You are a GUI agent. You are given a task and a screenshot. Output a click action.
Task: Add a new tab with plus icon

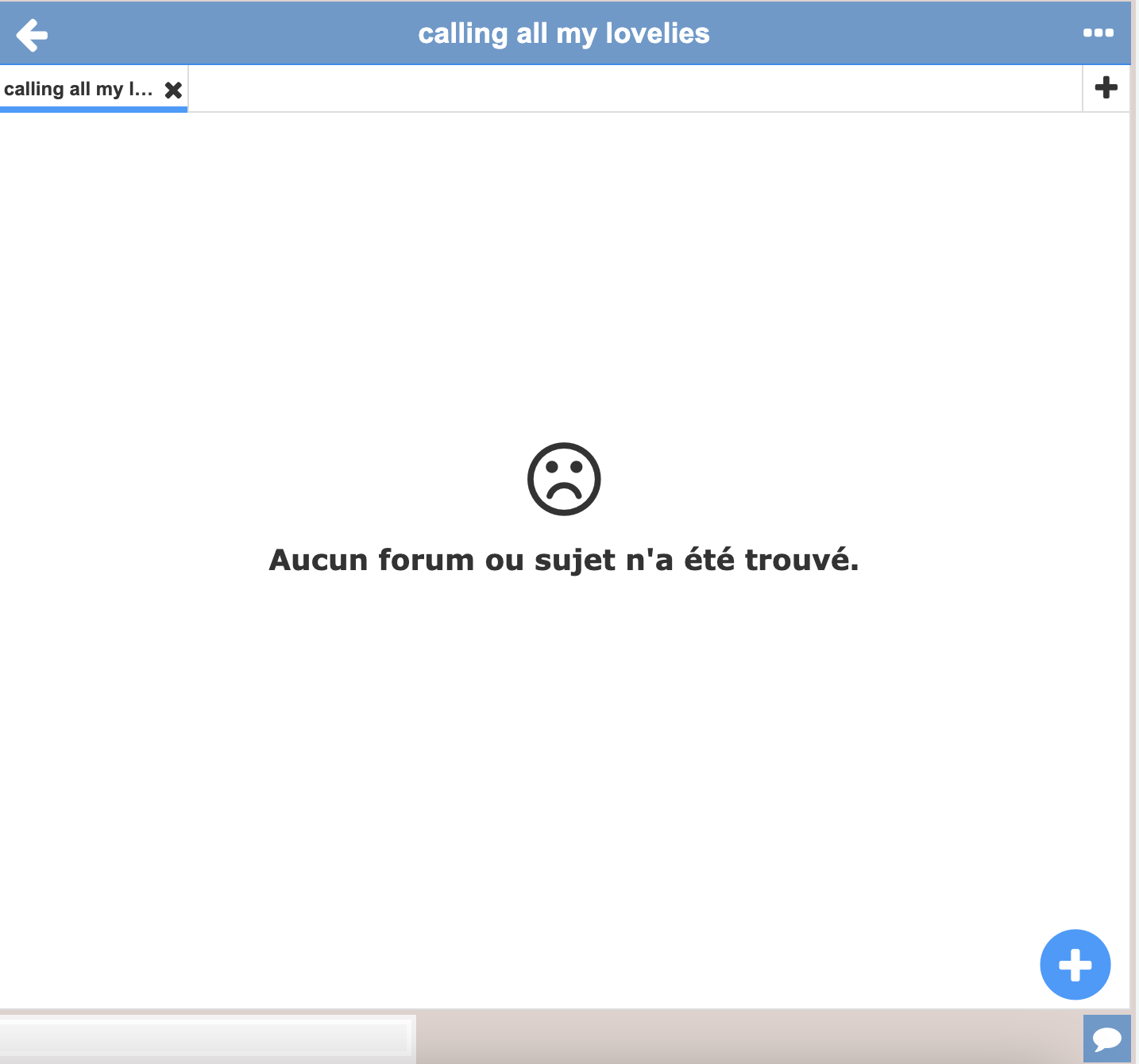[1106, 87]
